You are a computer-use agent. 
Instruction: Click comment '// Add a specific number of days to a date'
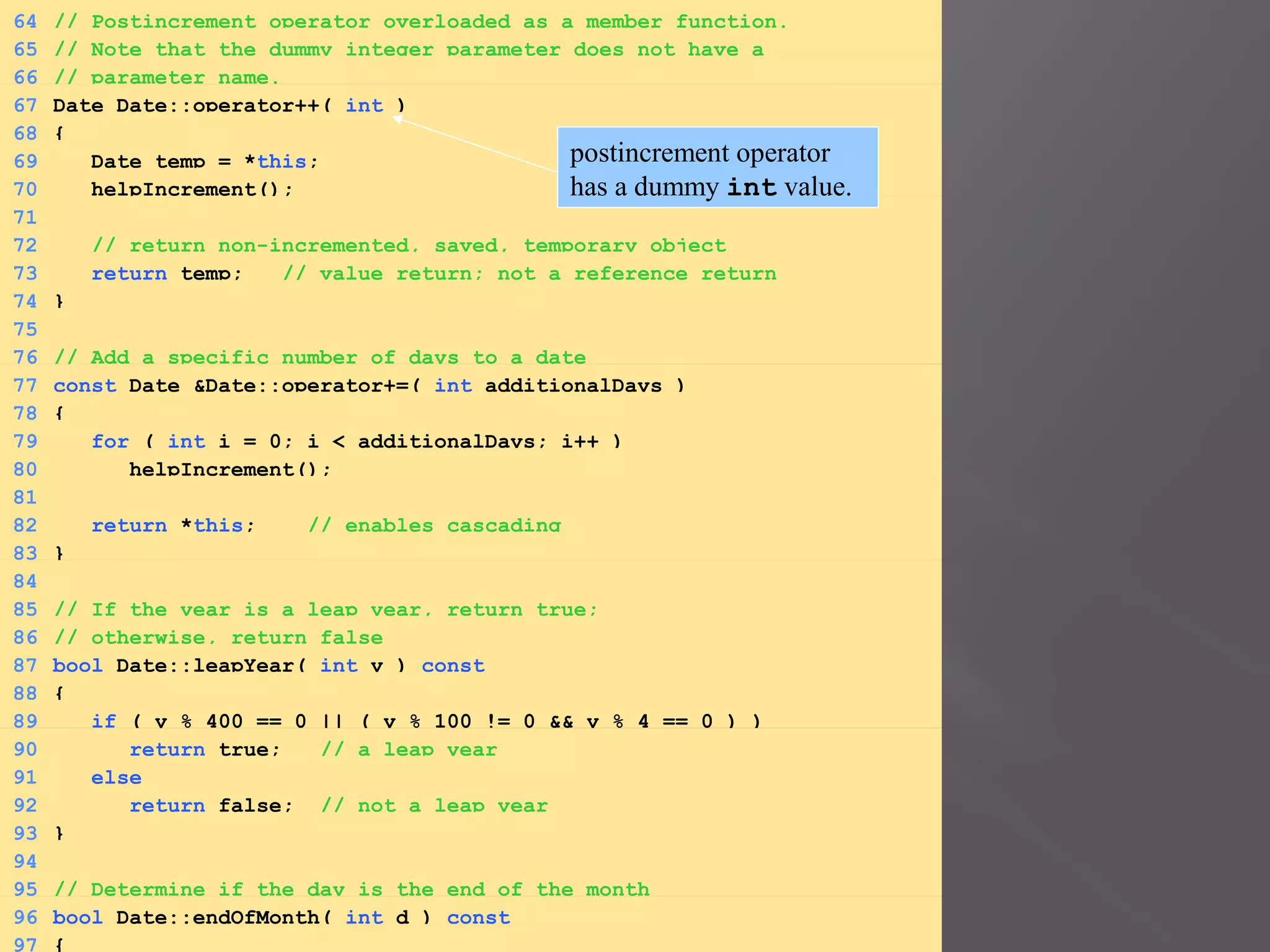pyautogui.click(x=320, y=358)
